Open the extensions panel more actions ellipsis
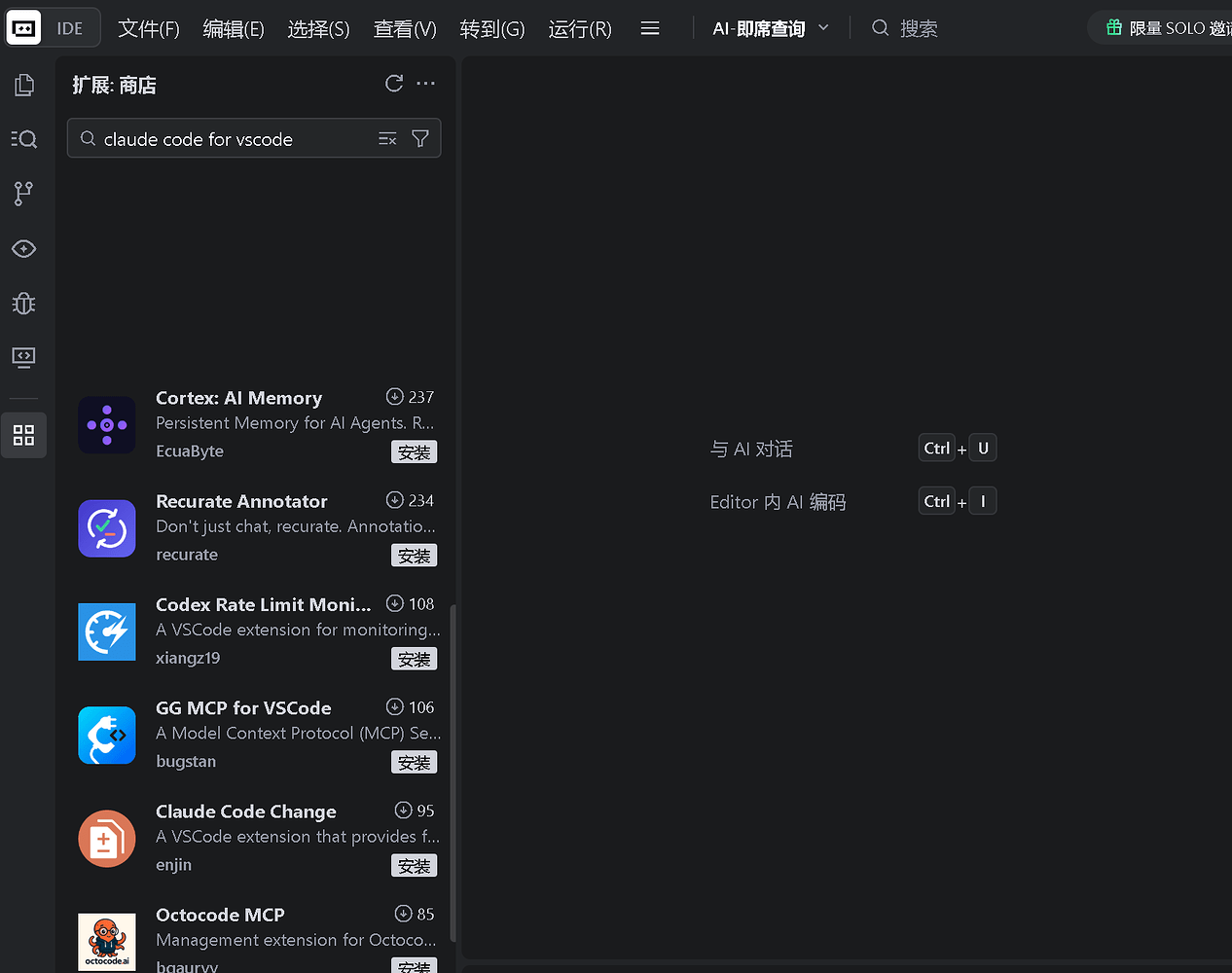This screenshot has width=1232, height=973. [x=425, y=84]
